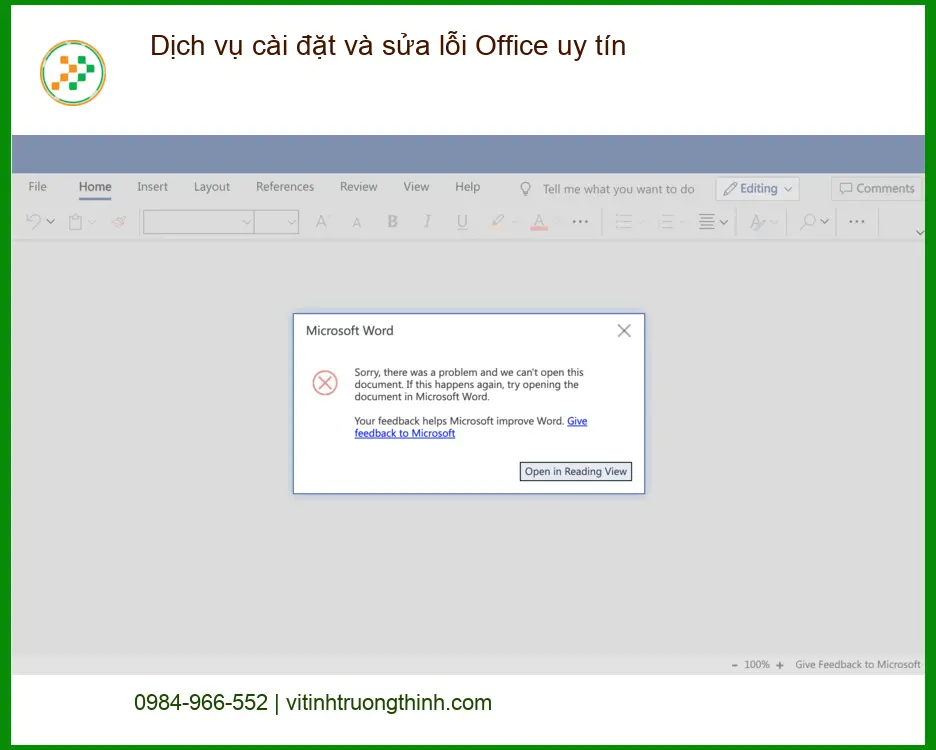Expand the Find dropdown arrow
Screen dimensions: 936x750
click(x=824, y=222)
